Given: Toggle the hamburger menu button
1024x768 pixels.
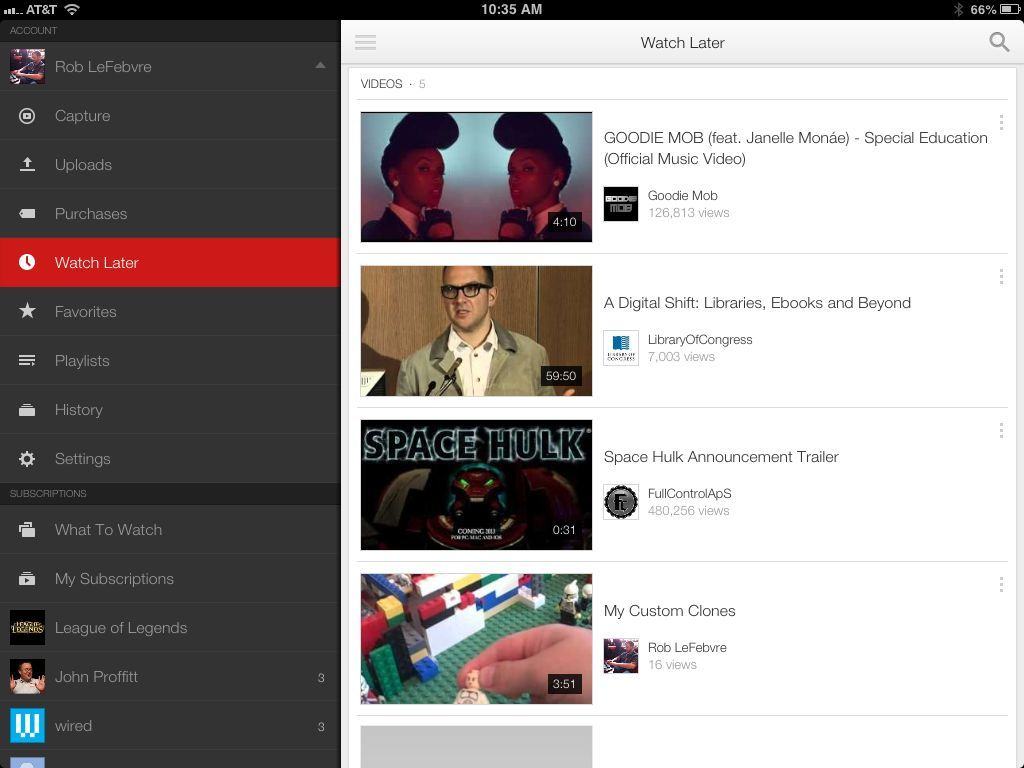Looking at the screenshot, I should tap(365, 42).
